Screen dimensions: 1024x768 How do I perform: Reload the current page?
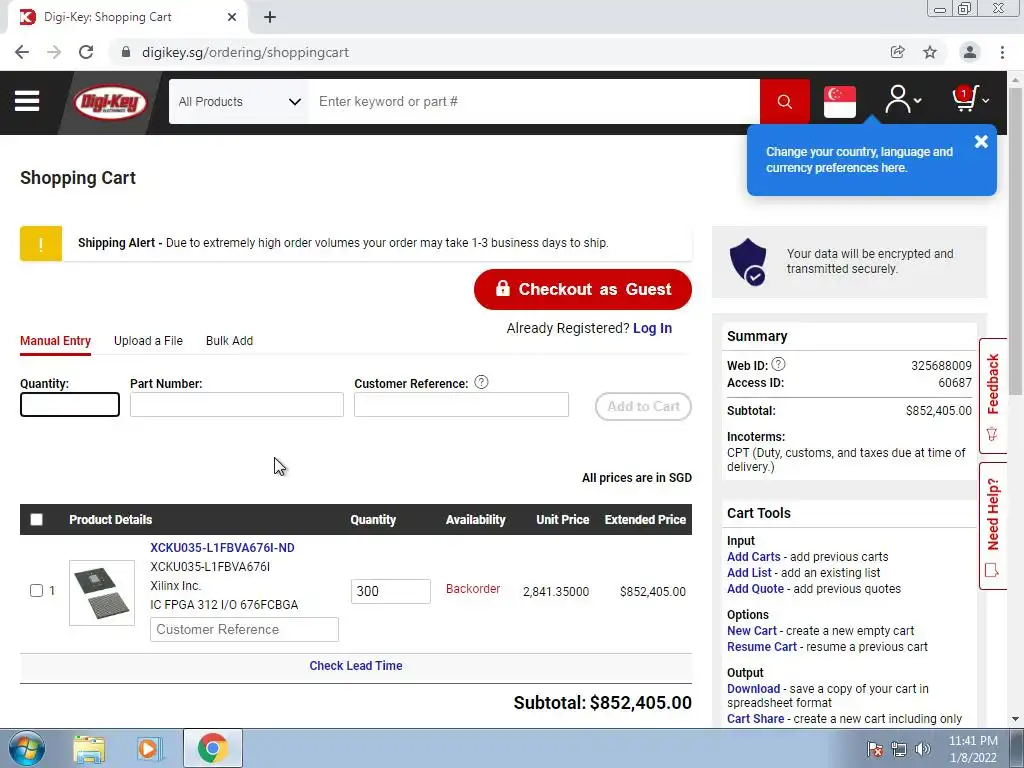pos(86,52)
